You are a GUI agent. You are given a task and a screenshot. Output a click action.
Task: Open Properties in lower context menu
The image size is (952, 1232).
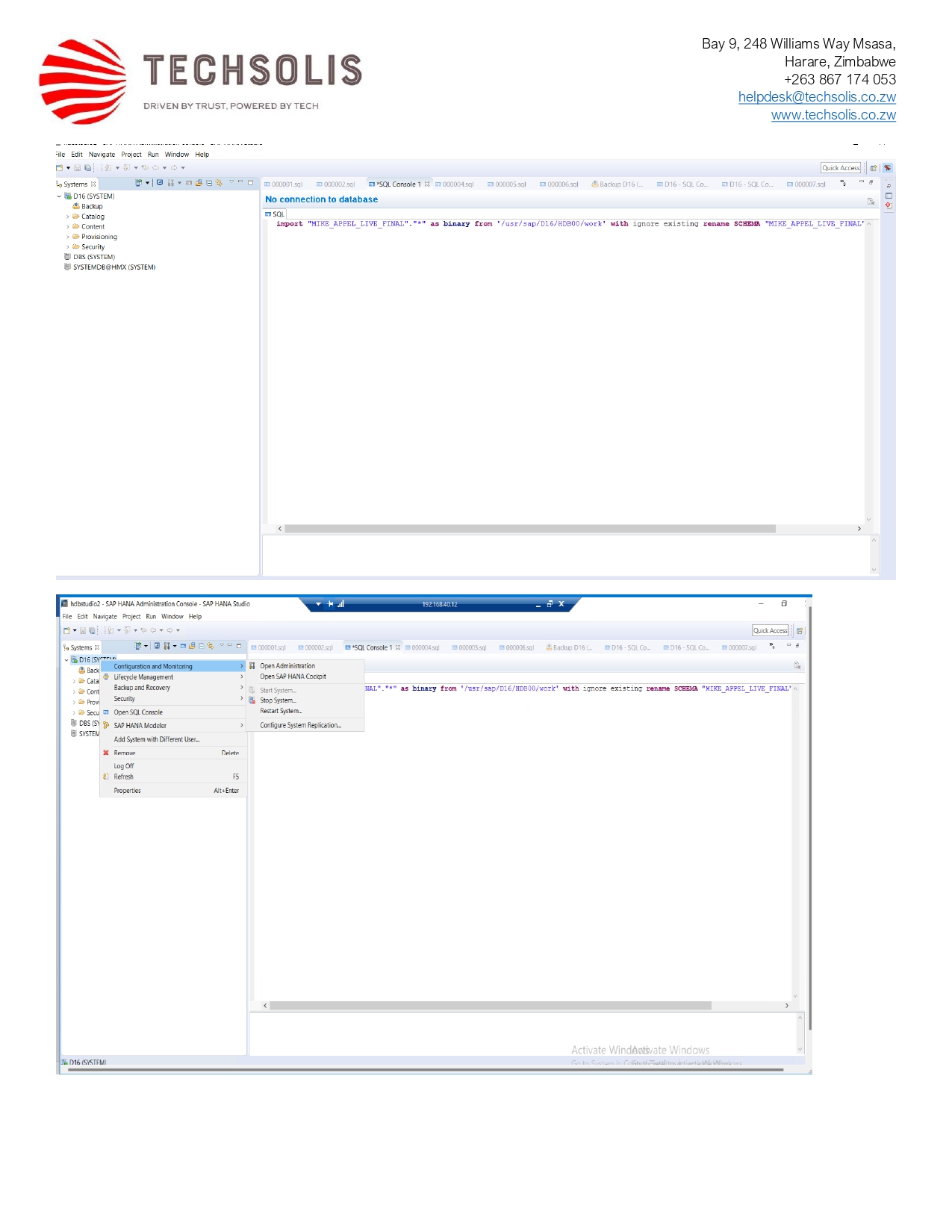click(172, 790)
